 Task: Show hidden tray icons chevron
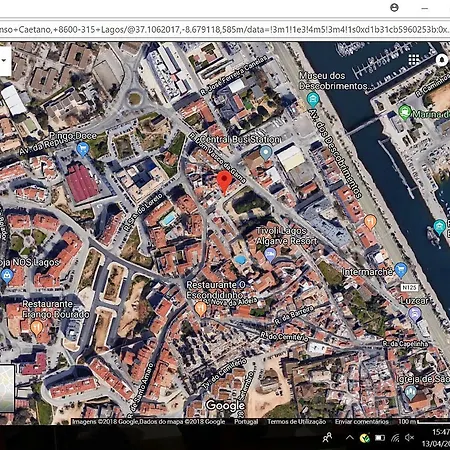(349, 437)
